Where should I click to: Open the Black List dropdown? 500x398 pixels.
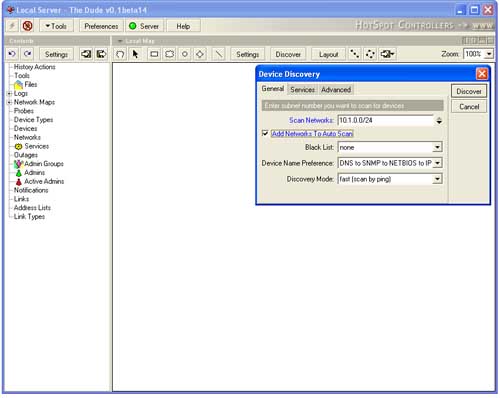point(437,147)
